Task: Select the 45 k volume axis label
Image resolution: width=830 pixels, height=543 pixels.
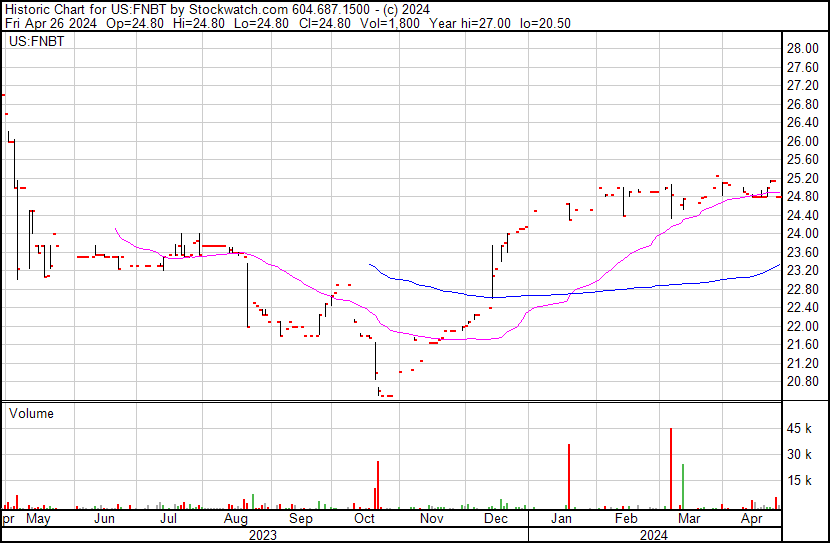Action: point(799,429)
